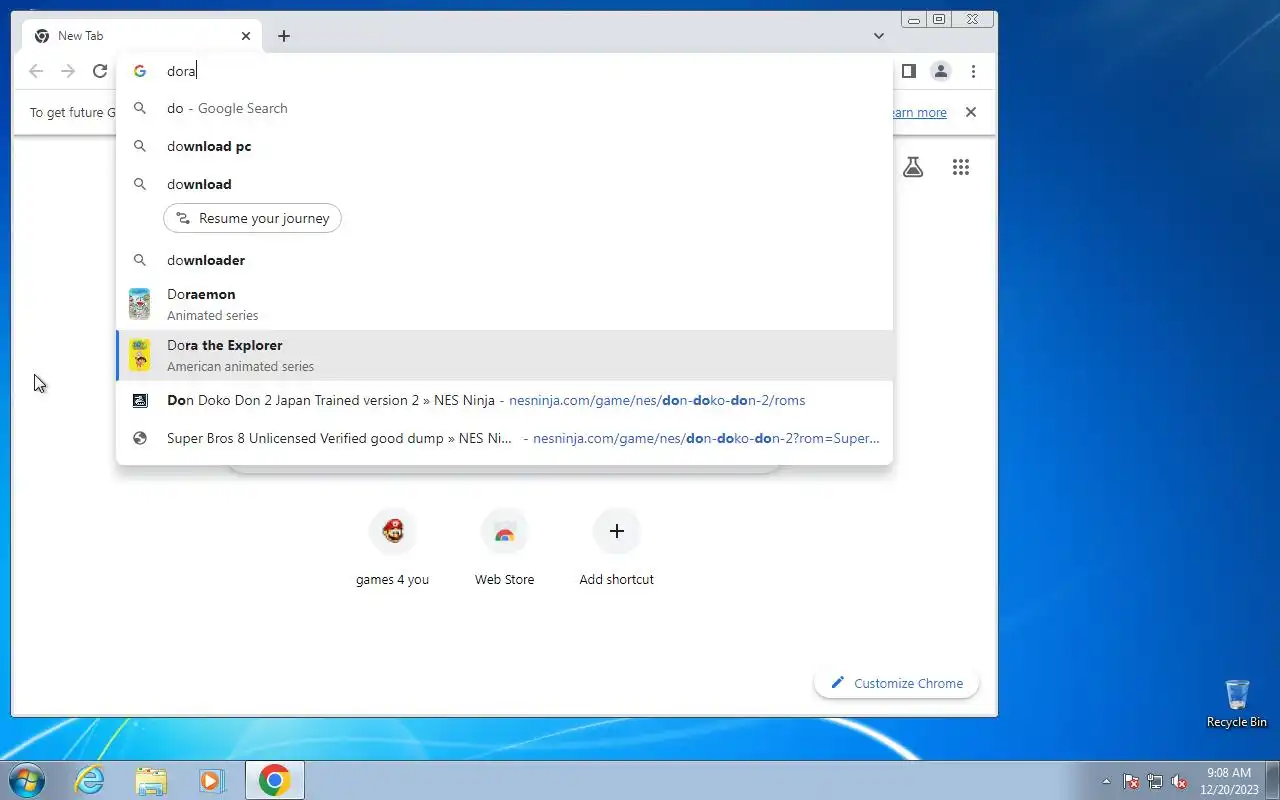Launch Internet Explorer from the taskbar

(90, 780)
